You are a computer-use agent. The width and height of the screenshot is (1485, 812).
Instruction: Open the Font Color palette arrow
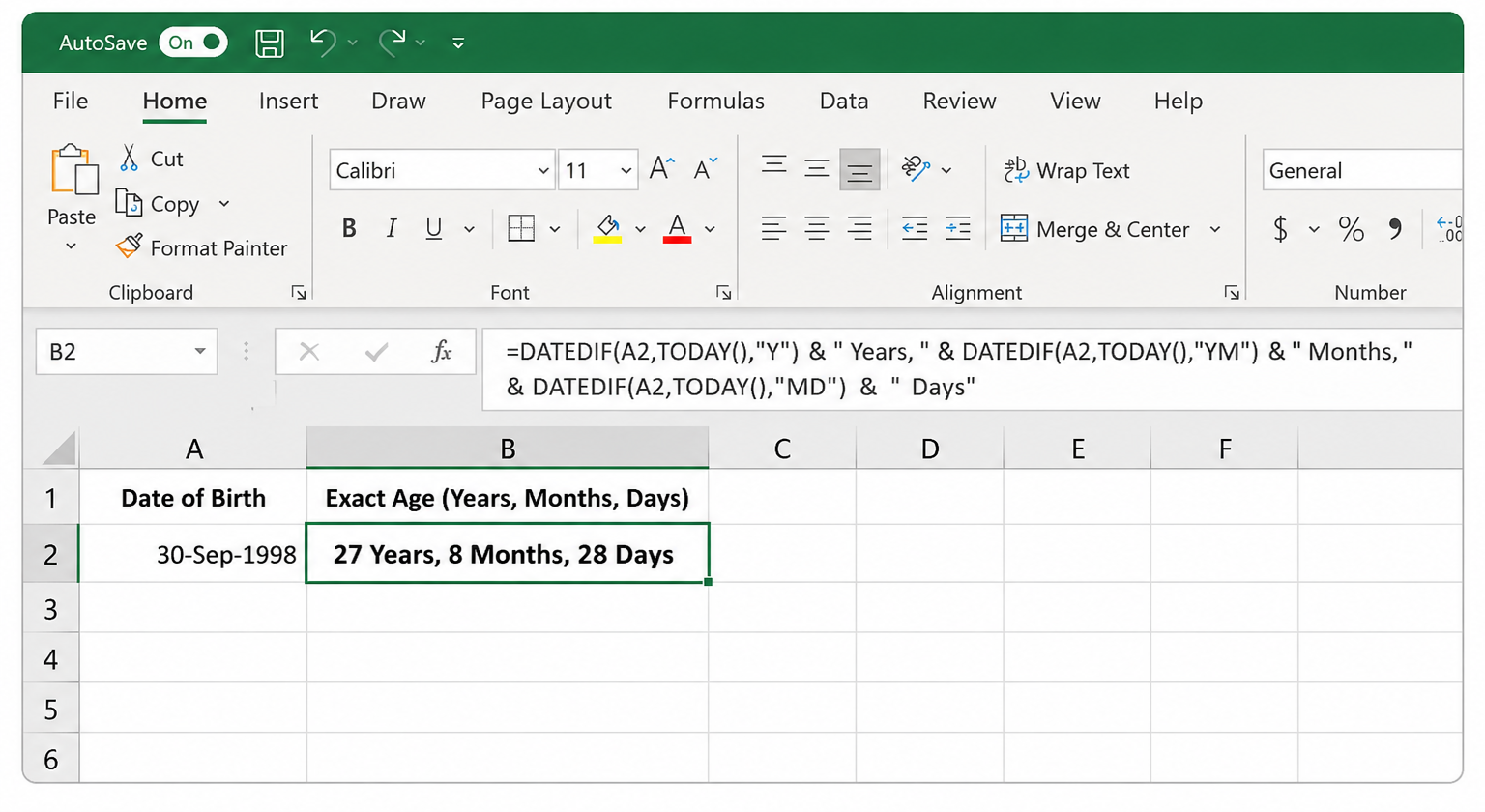click(x=711, y=229)
